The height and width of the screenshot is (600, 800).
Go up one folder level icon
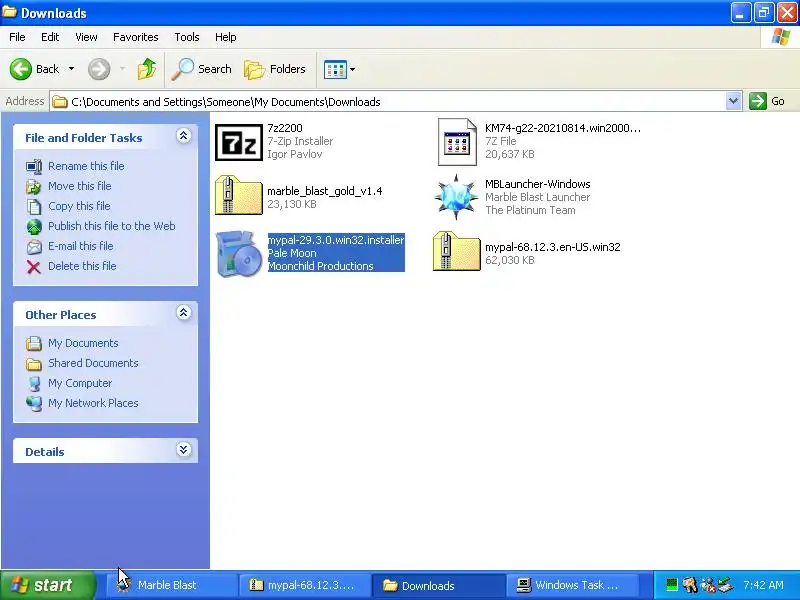click(147, 69)
